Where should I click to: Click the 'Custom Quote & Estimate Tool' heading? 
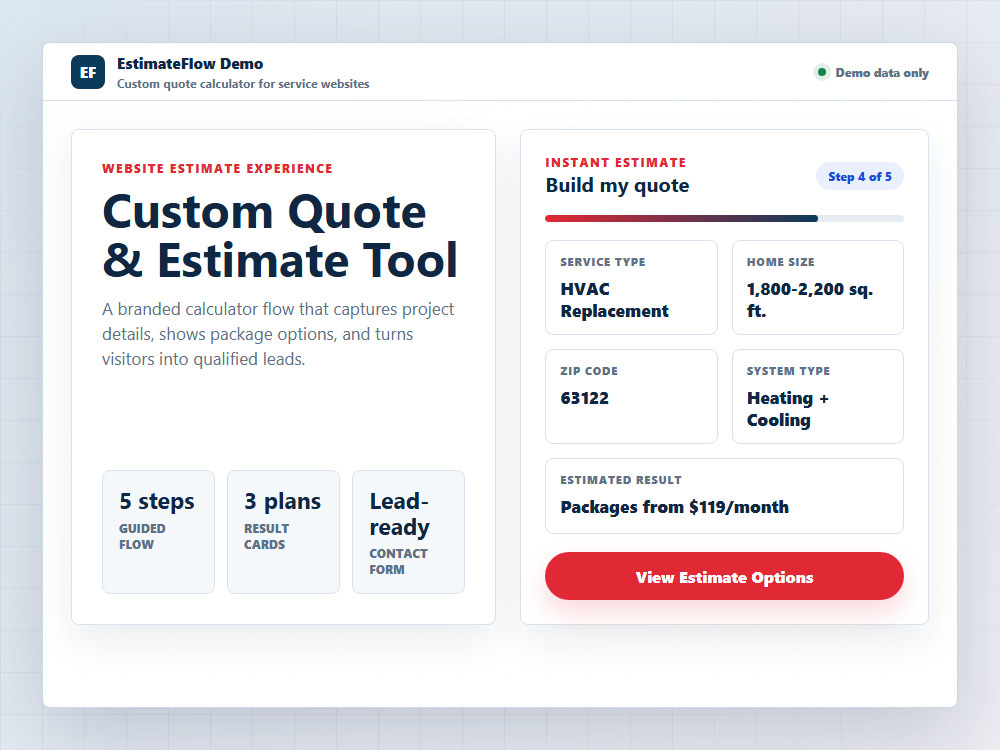tap(280, 236)
